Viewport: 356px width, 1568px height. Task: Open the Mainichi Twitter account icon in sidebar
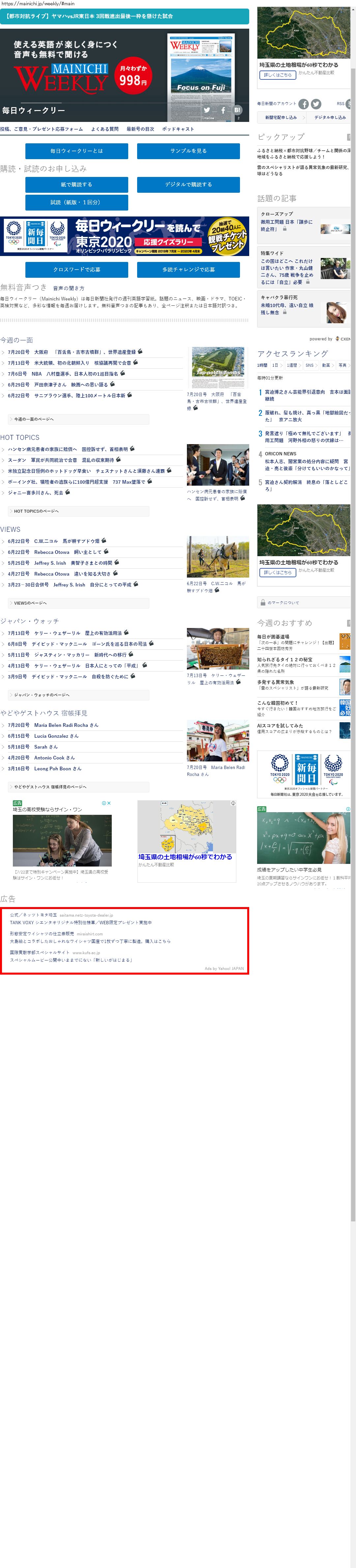tap(316, 104)
